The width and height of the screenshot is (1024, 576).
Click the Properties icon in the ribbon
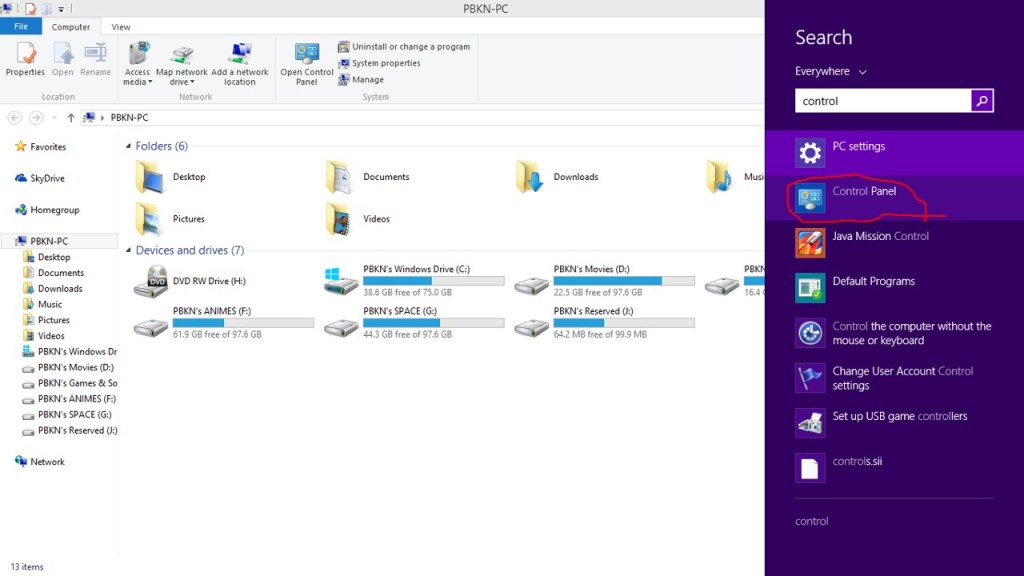25,57
